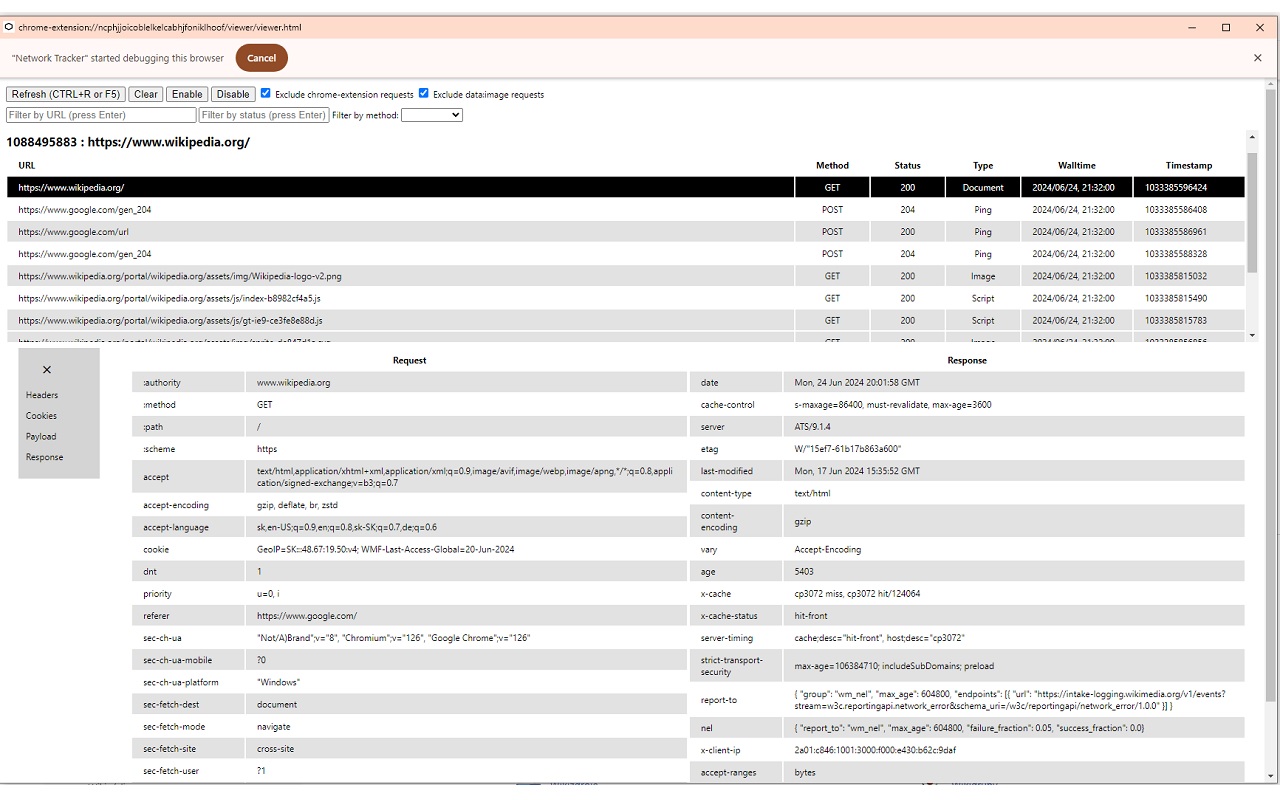Screen dimensions: 1280x800
Task: Click the server value ATS/9.1.4
Action: pos(812,427)
